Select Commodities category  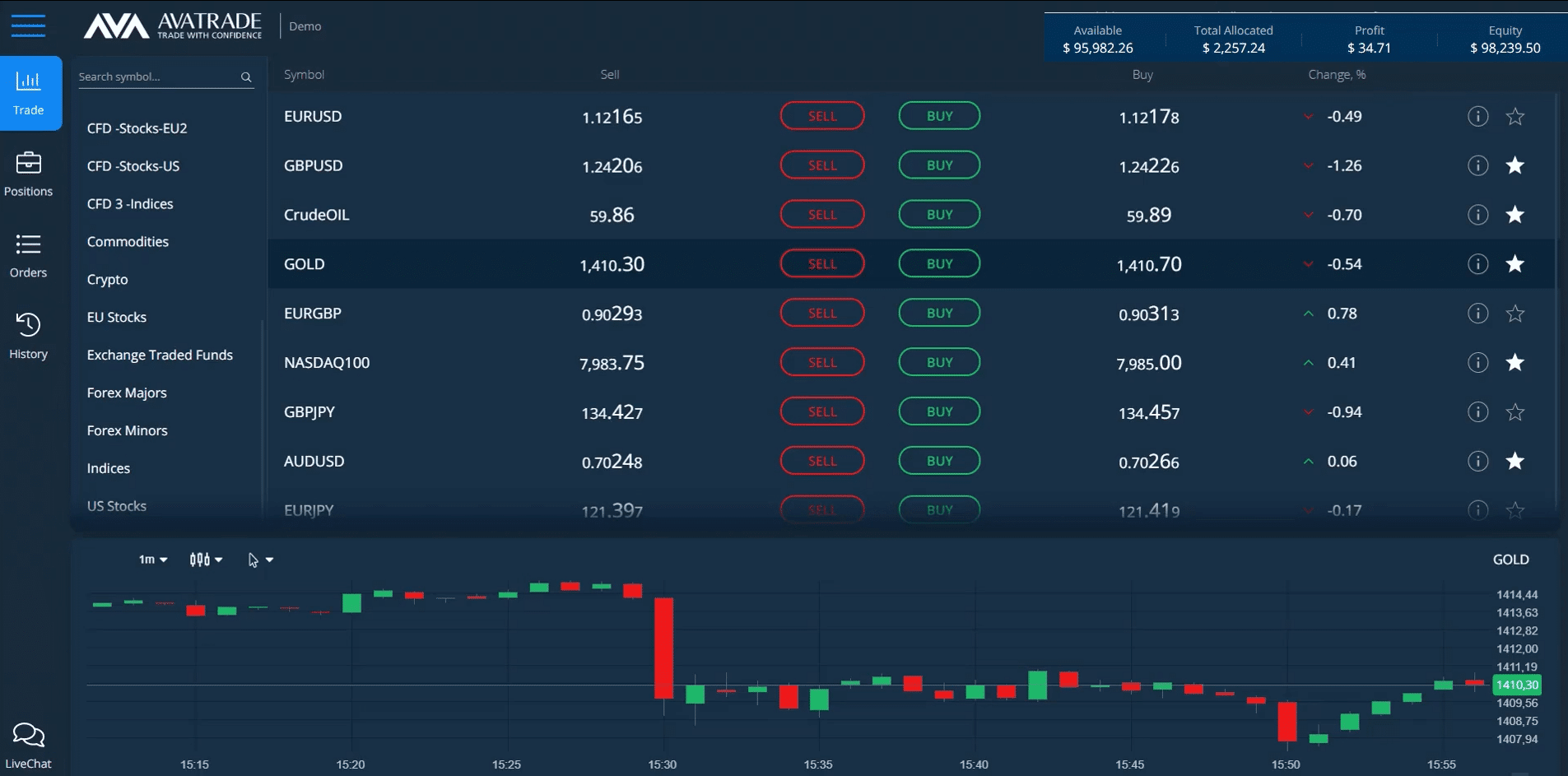pos(128,242)
